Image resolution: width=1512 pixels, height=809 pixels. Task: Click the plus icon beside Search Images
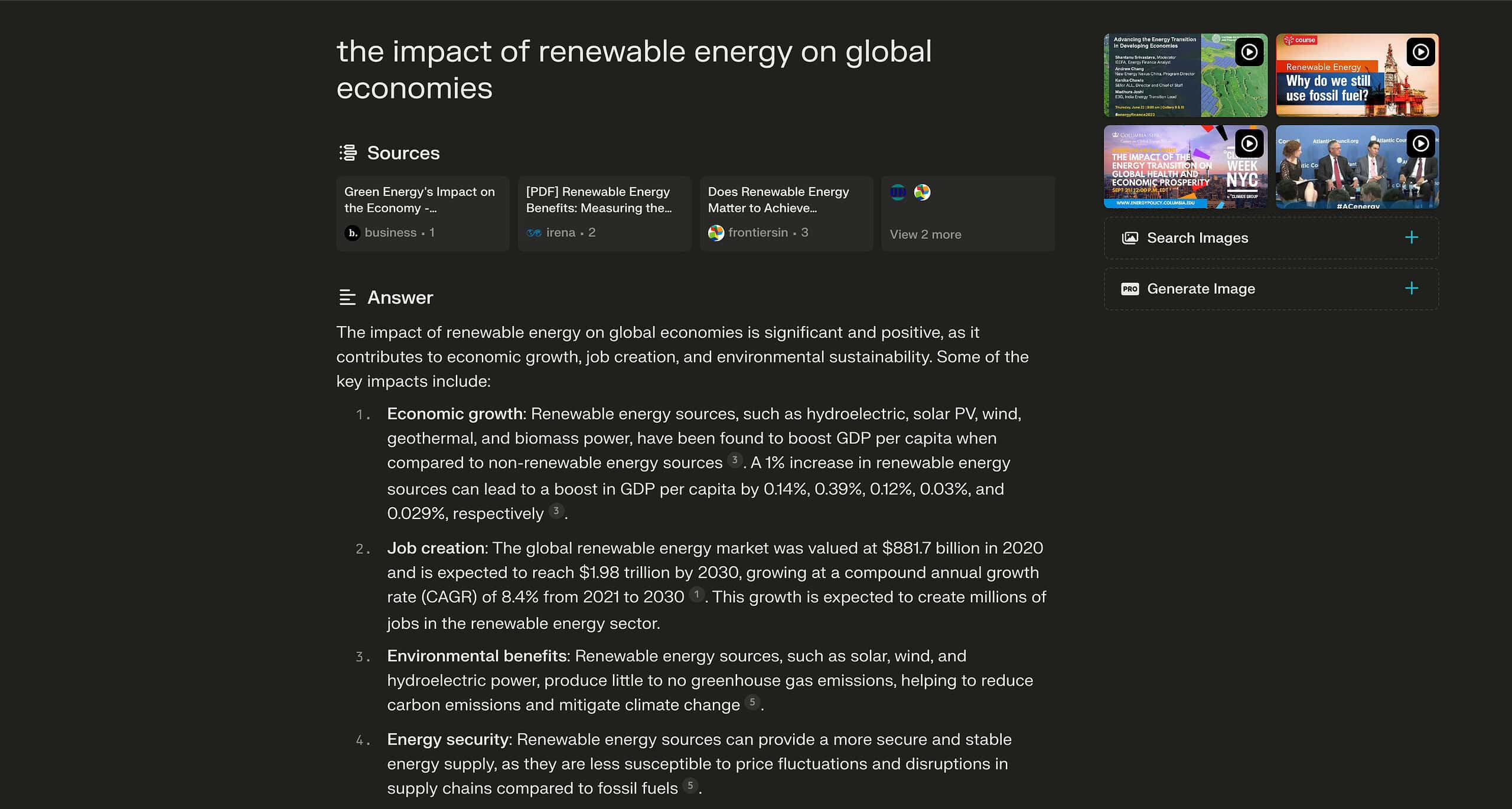click(x=1412, y=237)
